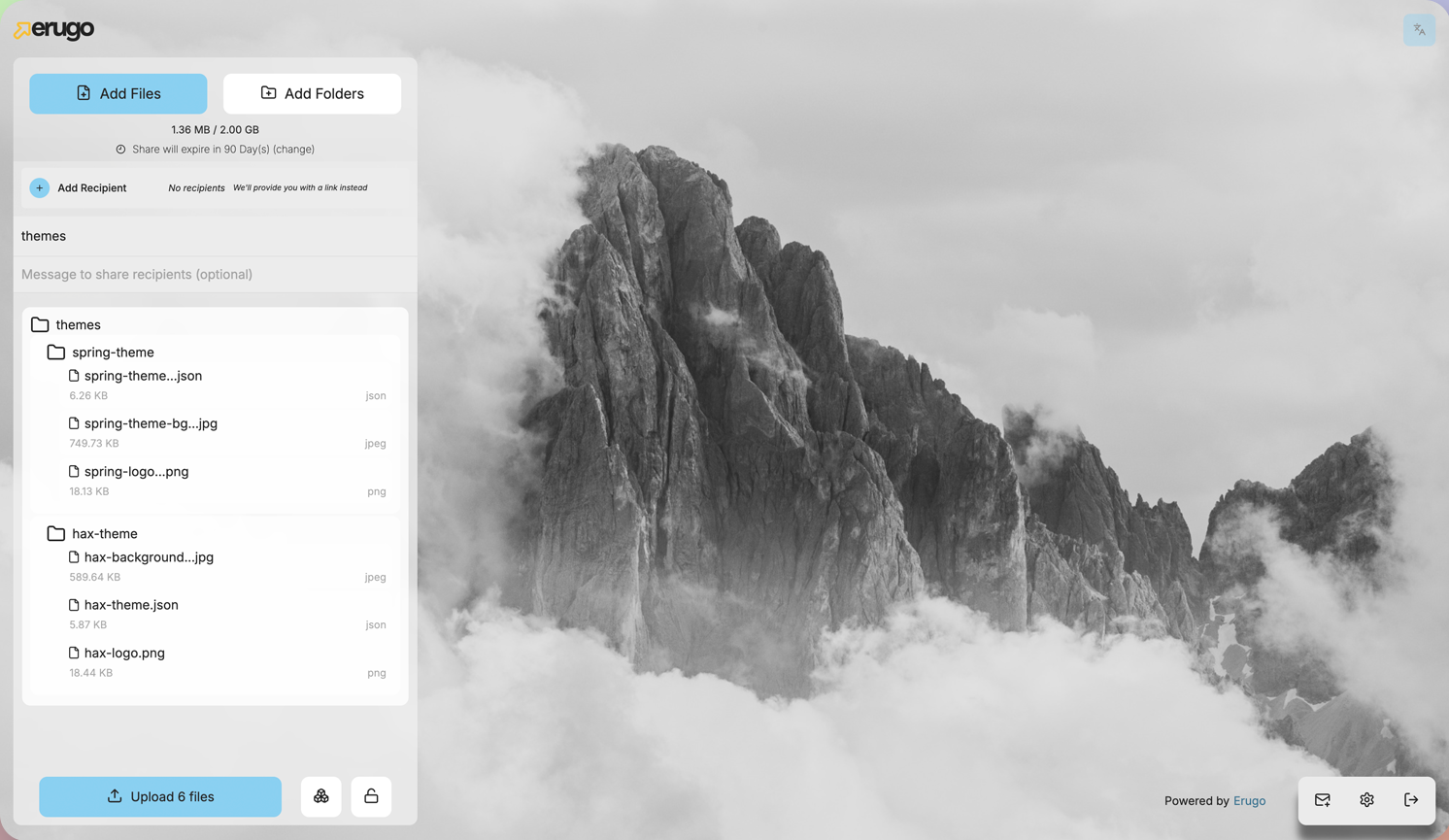Click the Upload 6 files button

pos(160,796)
